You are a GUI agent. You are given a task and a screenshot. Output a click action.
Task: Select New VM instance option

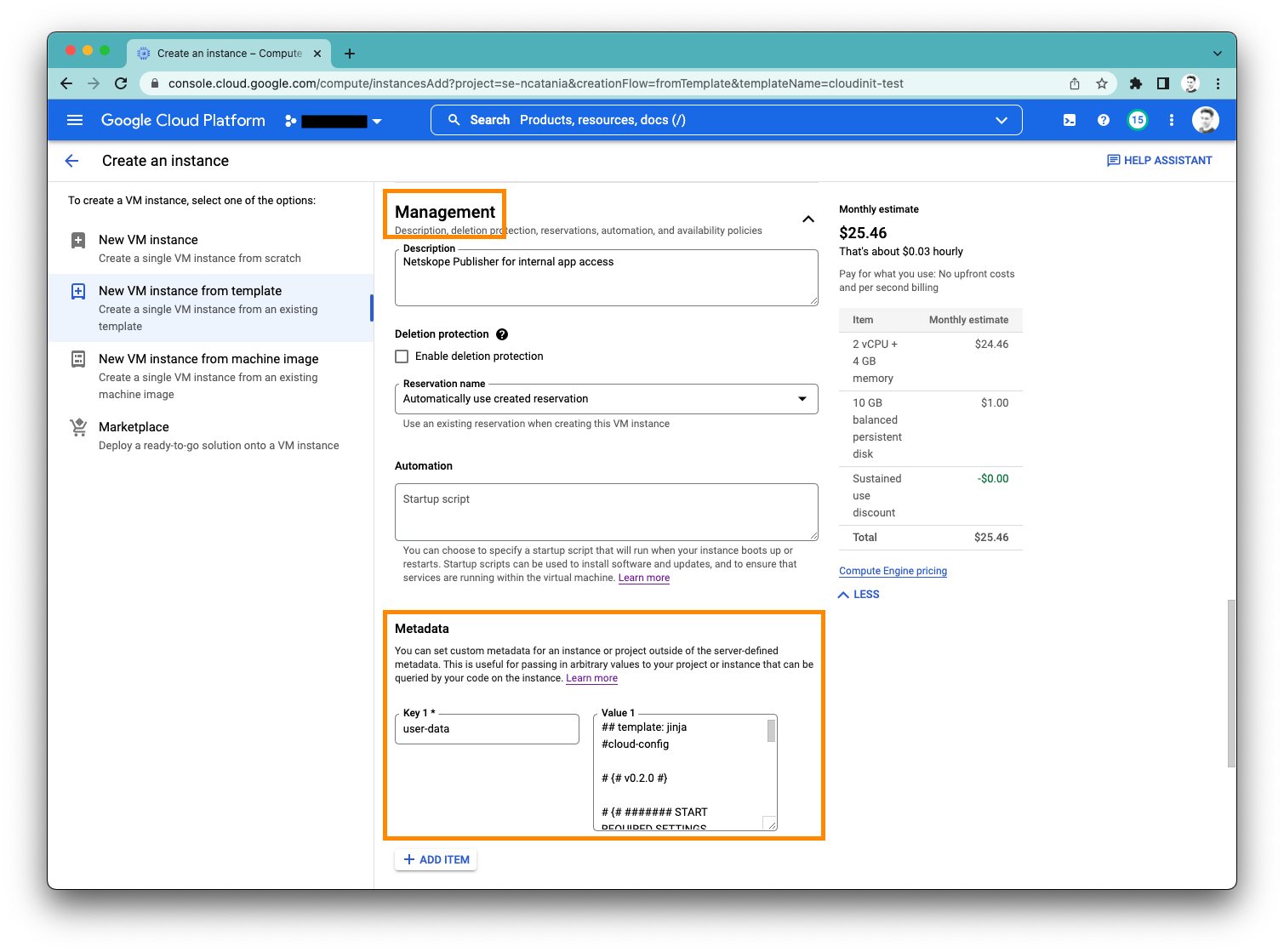pos(210,248)
